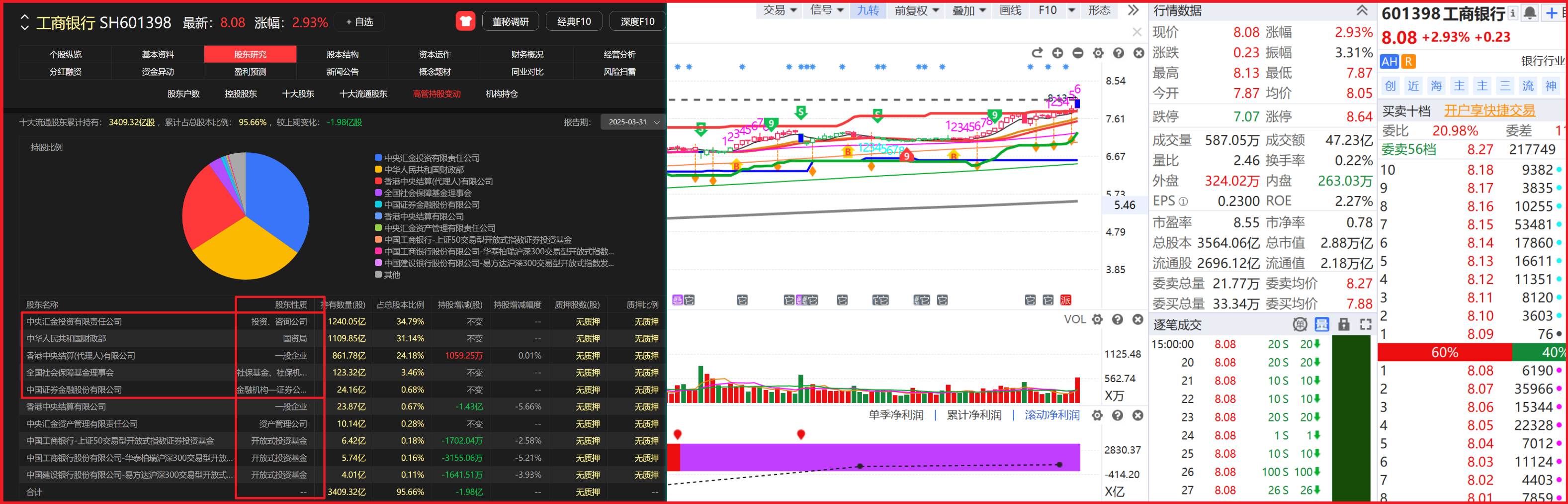Click the red 60% buy ratio bar

coord(1444,352)
